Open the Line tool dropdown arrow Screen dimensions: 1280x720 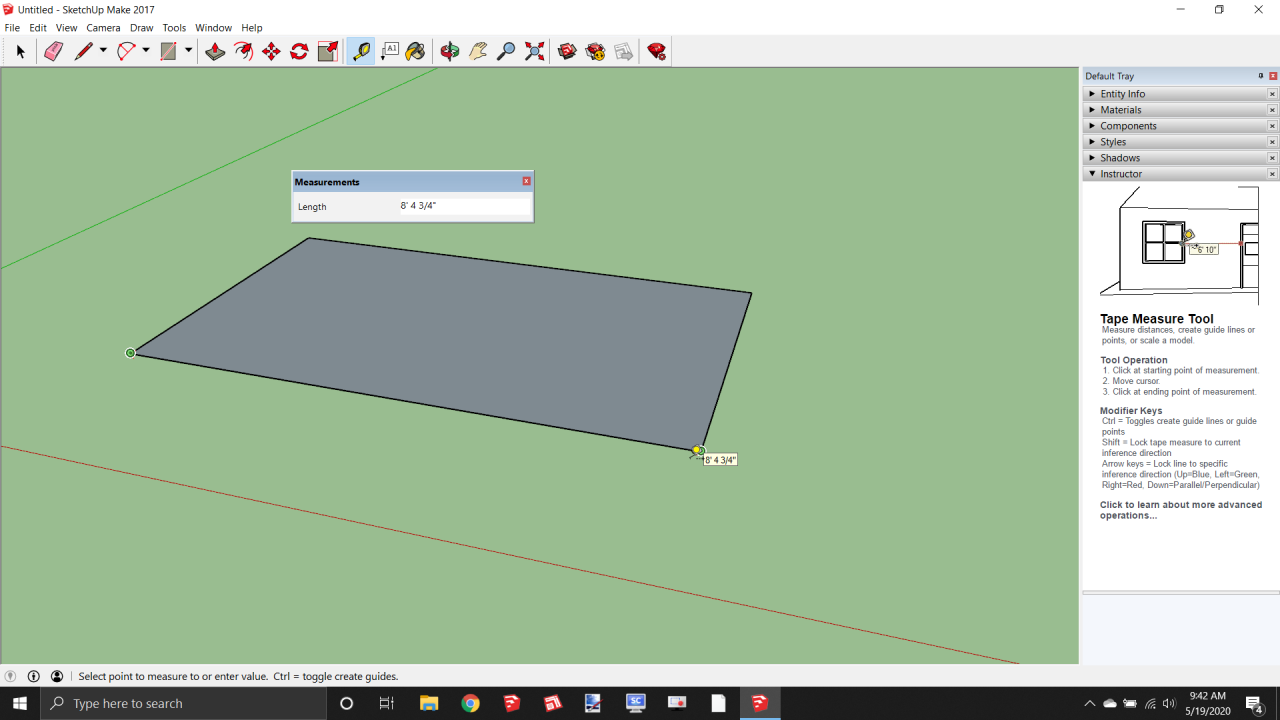pyautogui.click(x=103, y=51)
